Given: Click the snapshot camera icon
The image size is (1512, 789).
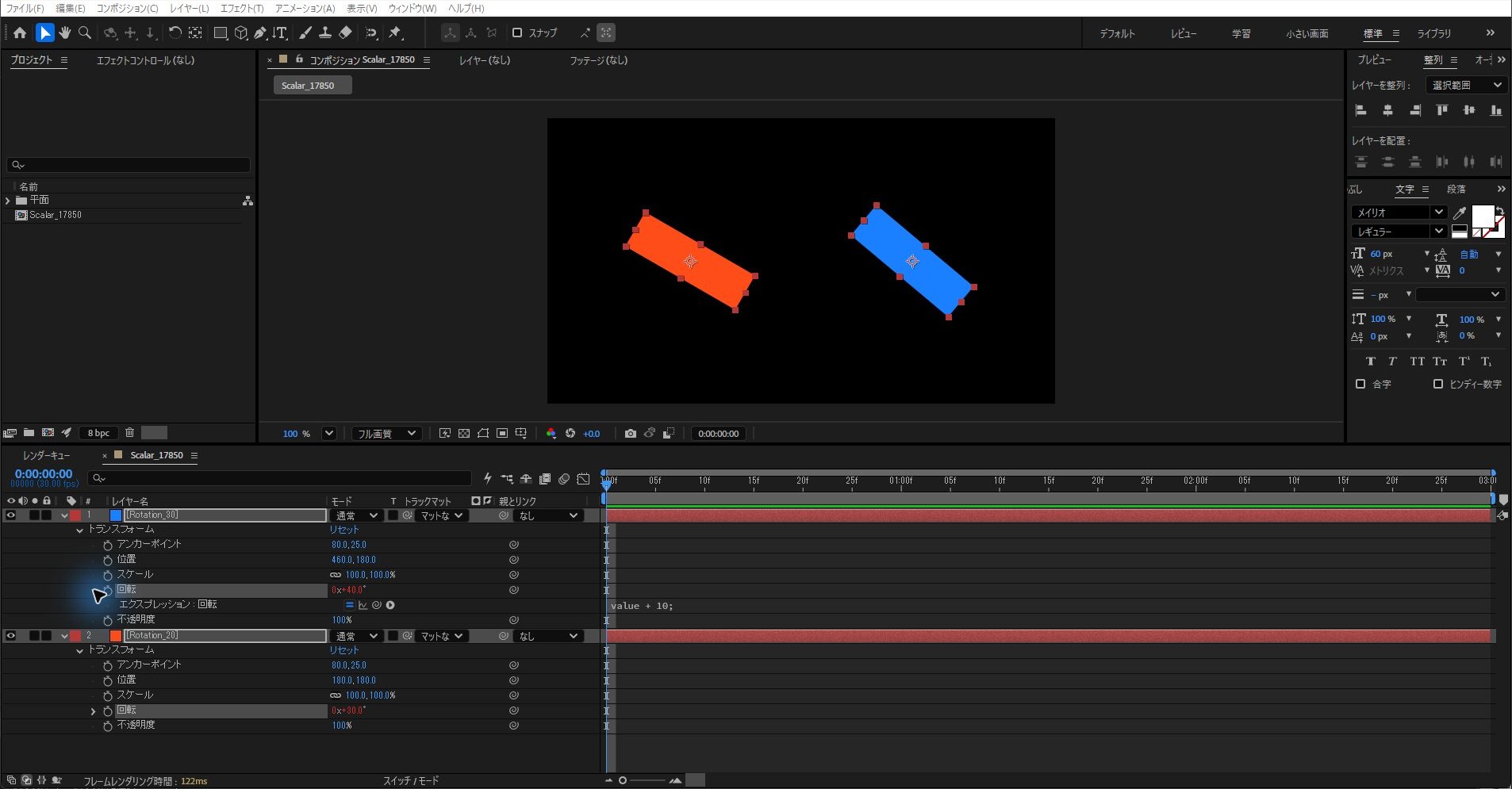Looking at the screenshot, I should coord(630,434).
